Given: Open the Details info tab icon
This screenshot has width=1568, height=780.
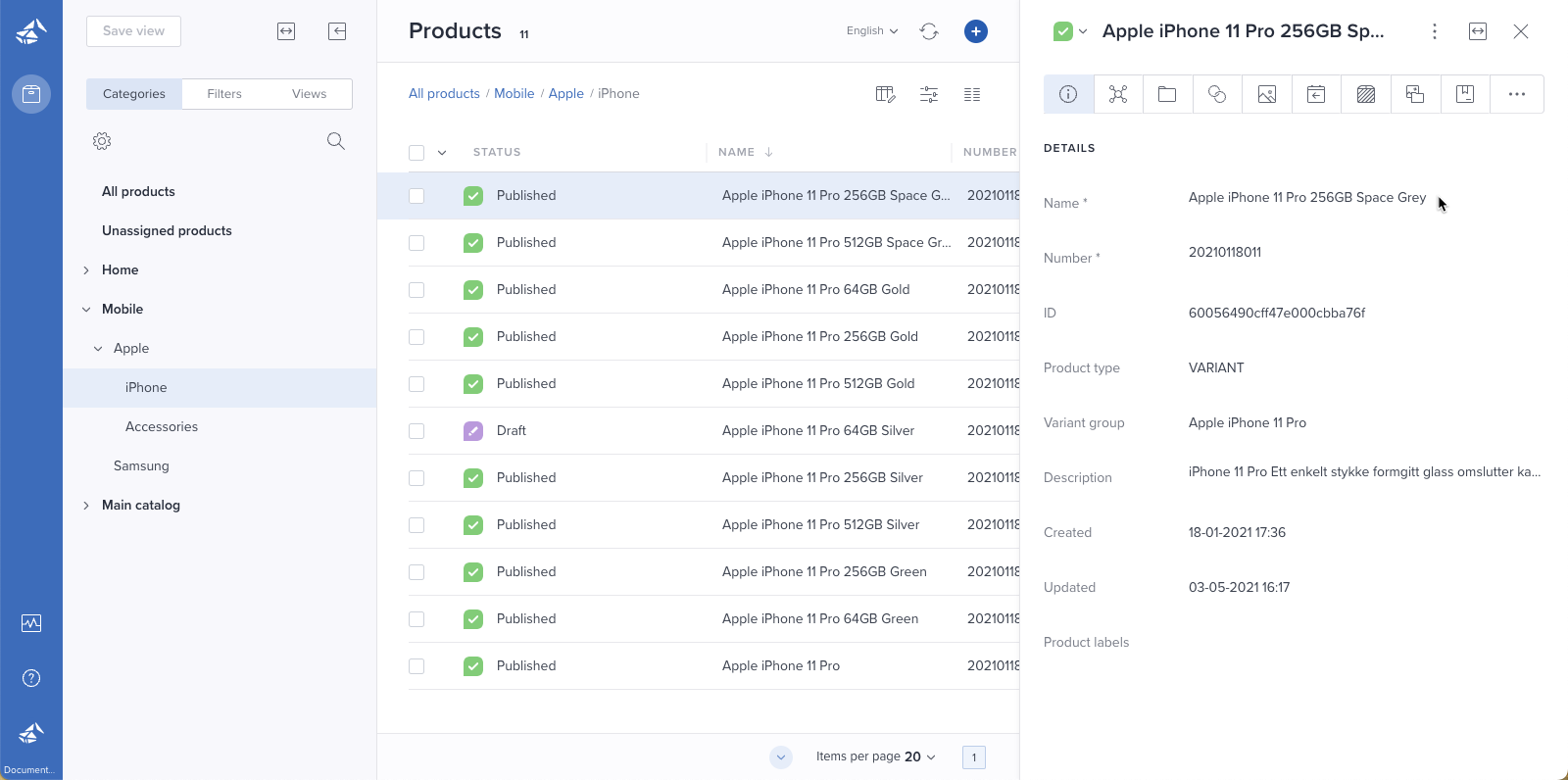Looking at the screenshot, I should point(1069,94).
